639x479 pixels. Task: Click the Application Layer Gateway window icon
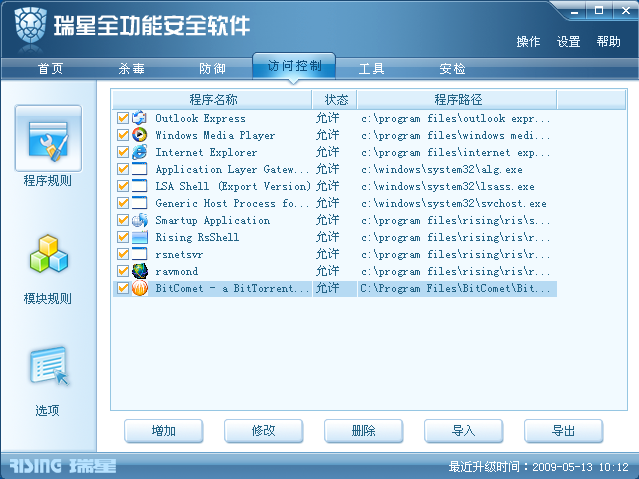(x=139, y=169)
